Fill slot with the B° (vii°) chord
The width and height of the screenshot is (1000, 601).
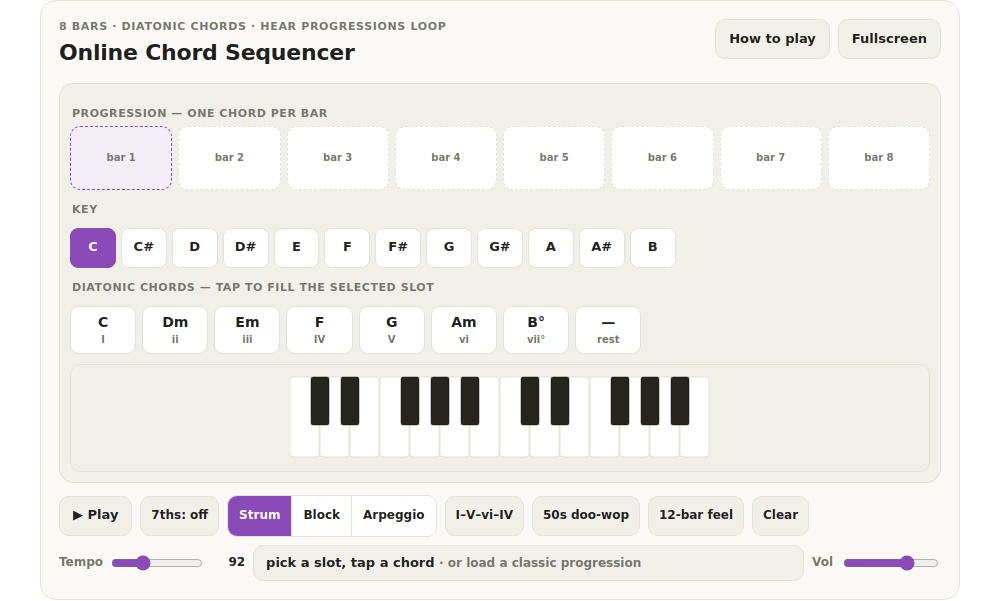pyautogui.click(x=536, y=330)
